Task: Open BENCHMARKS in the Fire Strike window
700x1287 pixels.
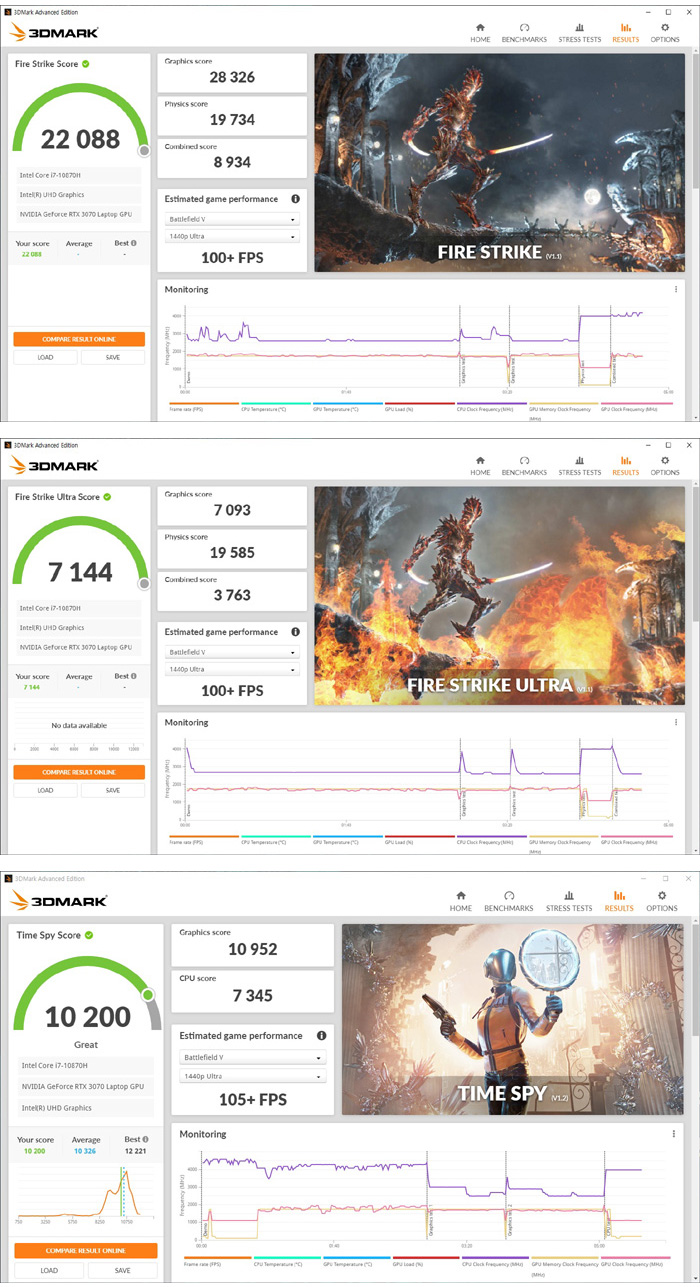Action: click(x=524, y=33)
